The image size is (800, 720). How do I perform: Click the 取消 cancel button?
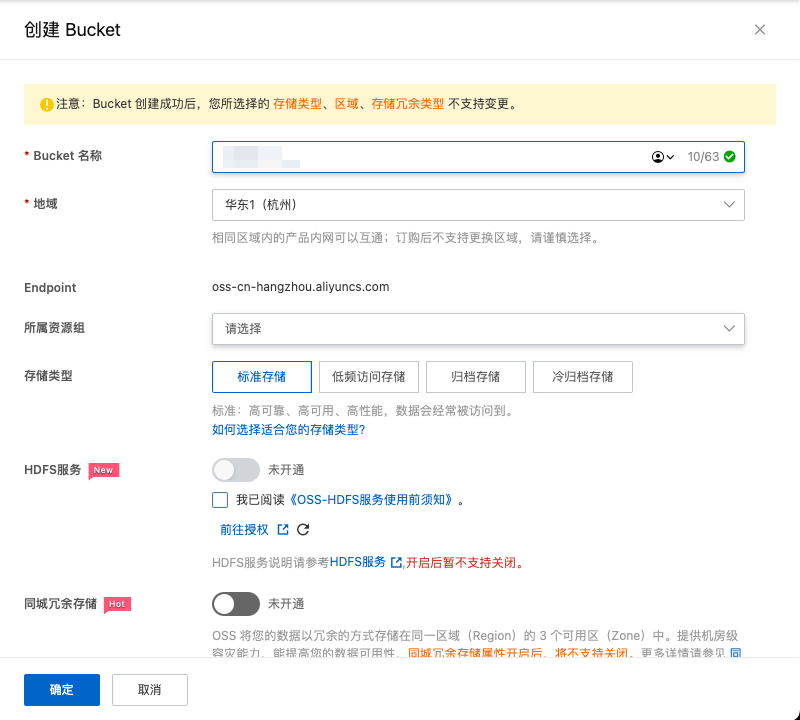tap(150, 690)
